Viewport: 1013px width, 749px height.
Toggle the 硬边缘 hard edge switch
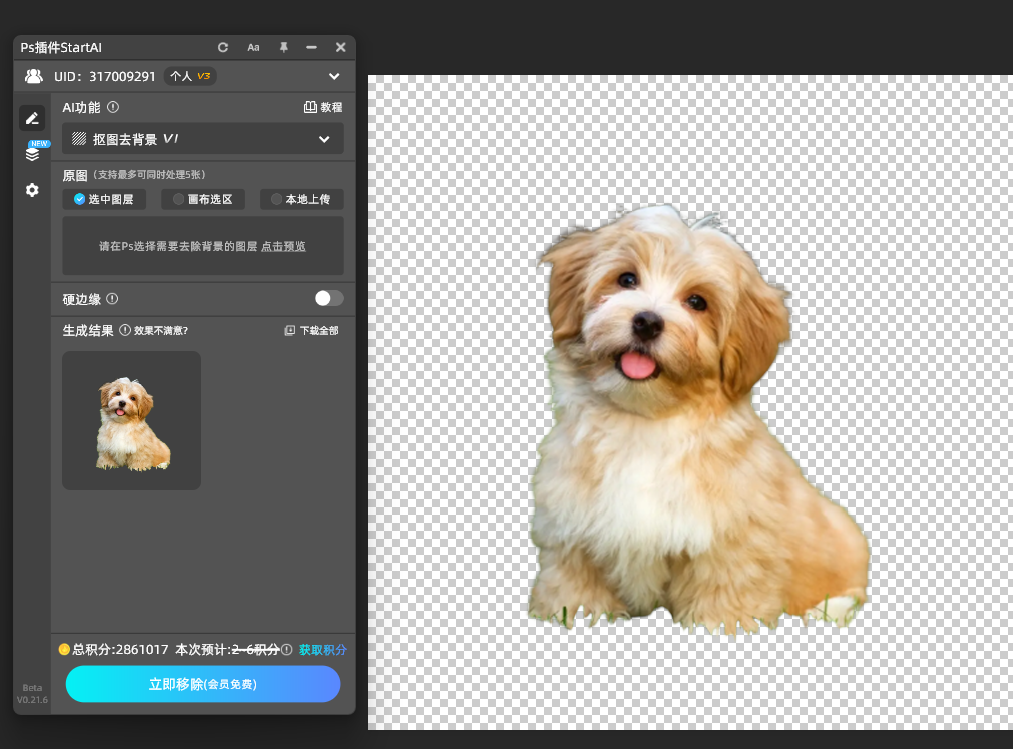(x=328, y=298)
